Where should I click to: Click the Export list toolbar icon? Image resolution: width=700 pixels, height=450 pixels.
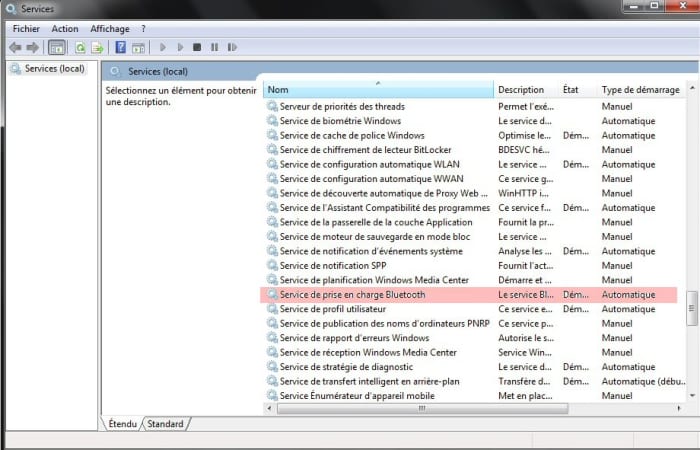pos(97,47)
